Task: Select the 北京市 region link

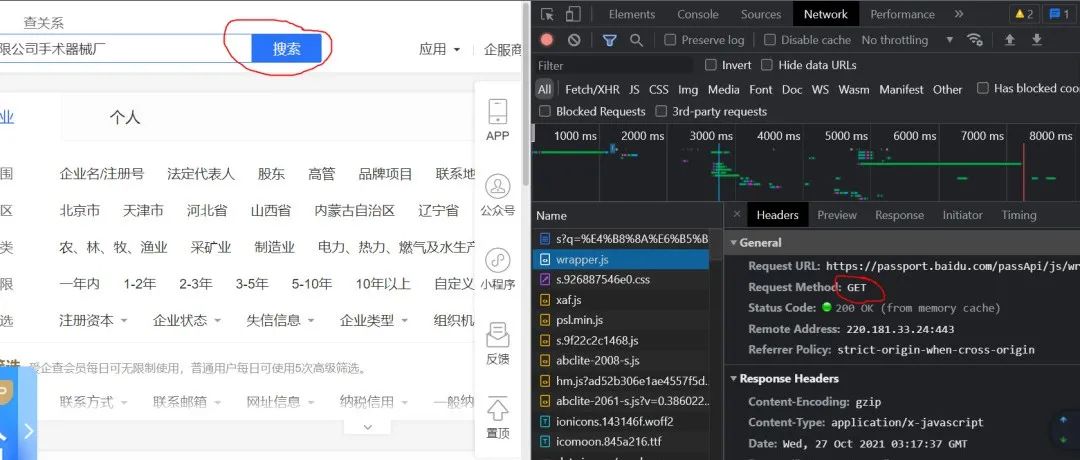Action: [80, 211]
